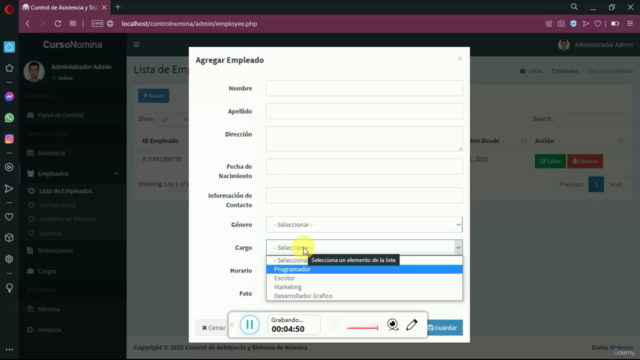Image resolution: width=640 pixels, height=360 pixels.
Task: Select Escritor from Cargo list
Action: [x=364, y=278]
